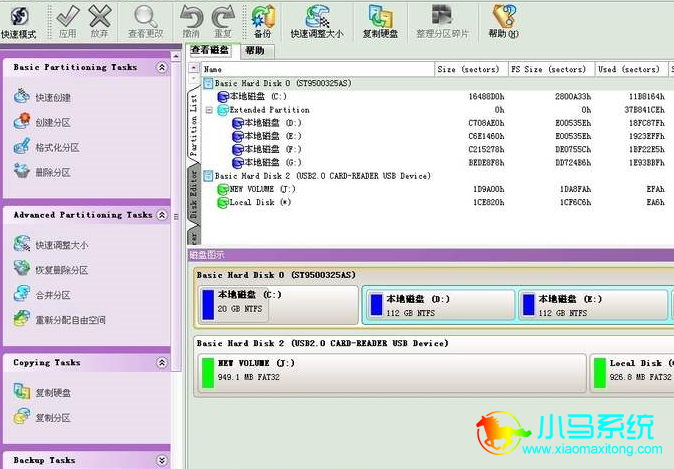Open vertical Disk Editor tab
Image resolution: width=674 pixels, height=469 pixels.
194,194
